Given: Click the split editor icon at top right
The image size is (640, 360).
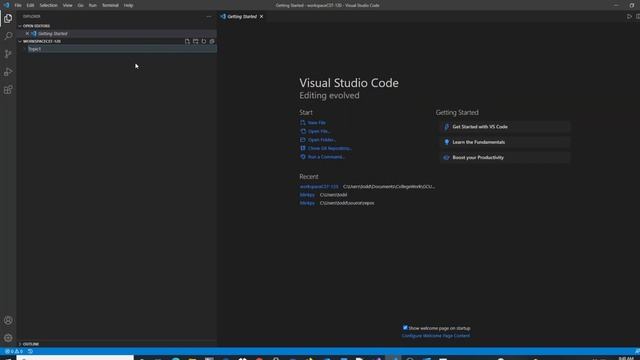Looking at the screenshot, I should [x=638, y=17].
